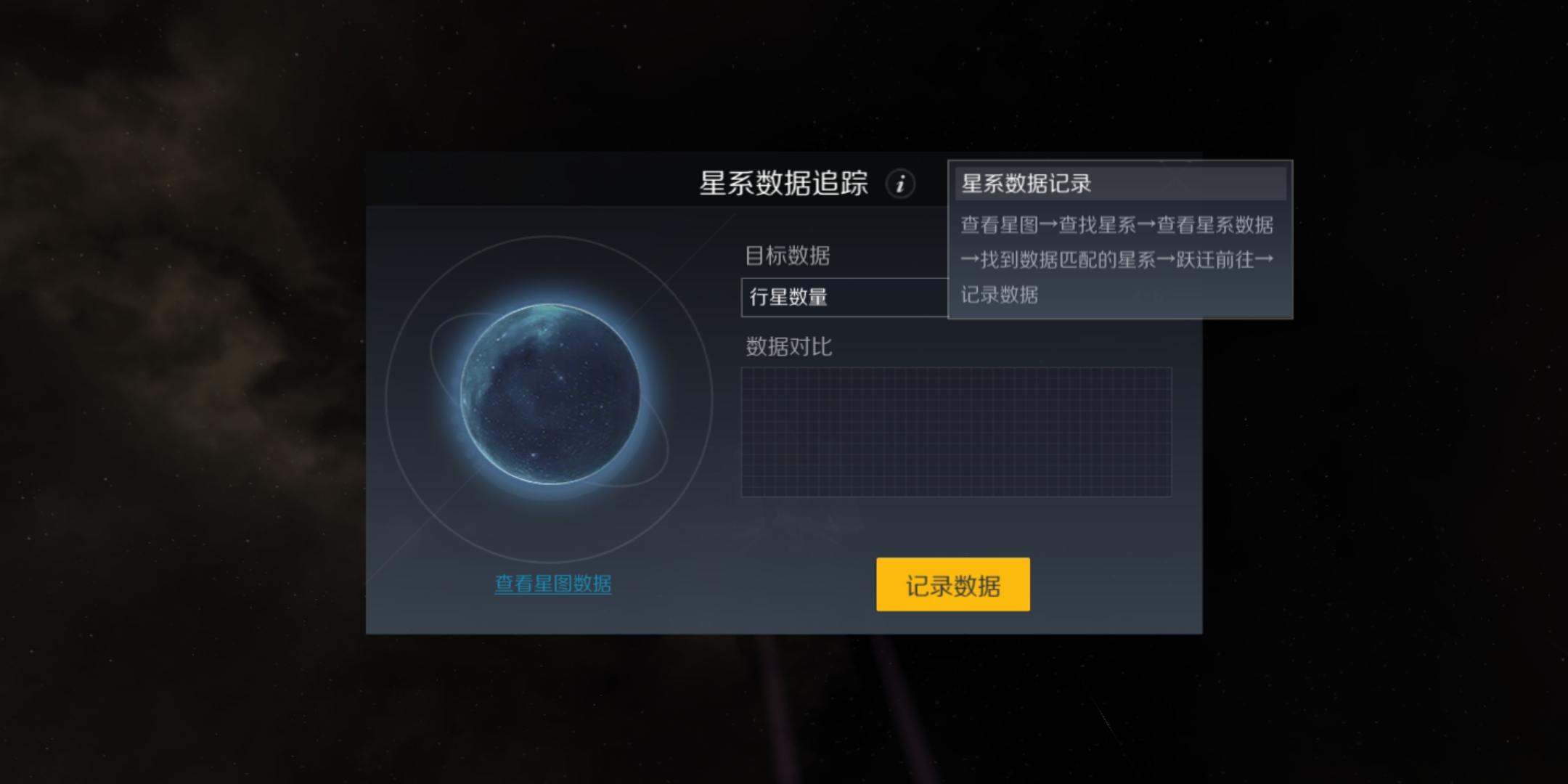Viewport: 1568px width, 784px height.
Task: Click the empty panel area below the 数据对比 grid
Action: click(956, 526)
